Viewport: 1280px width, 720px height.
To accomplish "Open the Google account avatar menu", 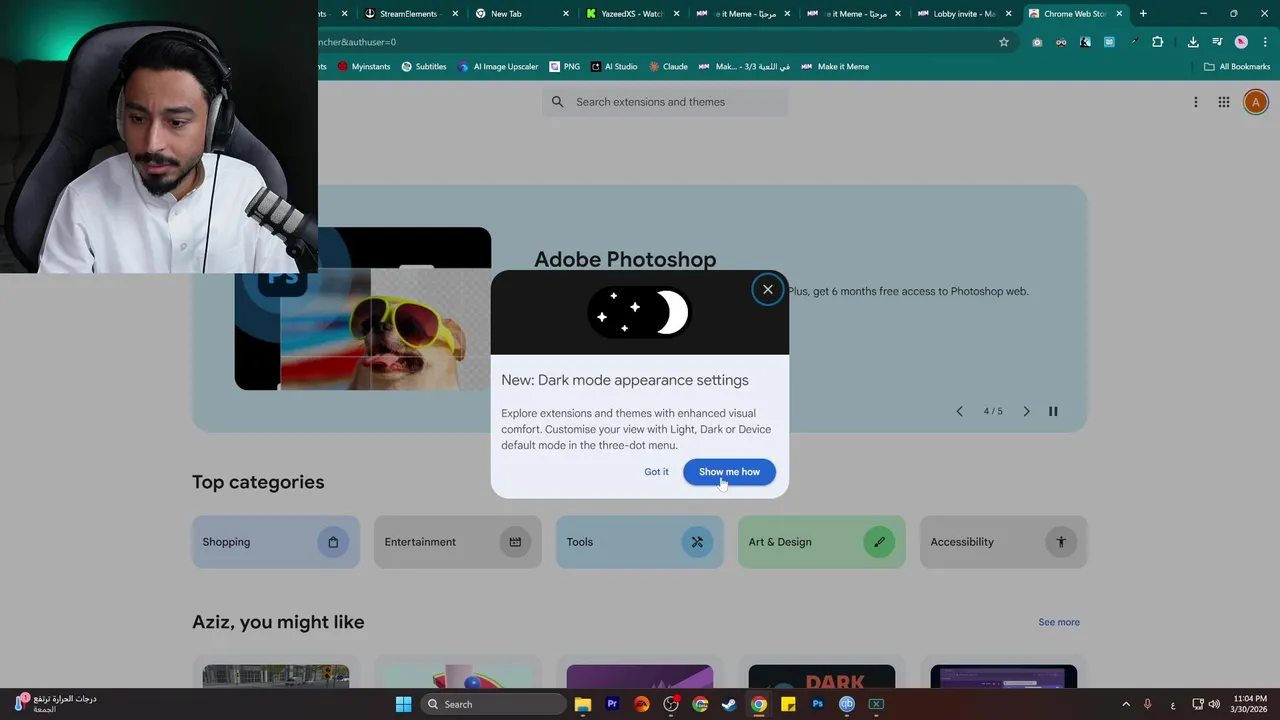I will [x=1255, y=102].
